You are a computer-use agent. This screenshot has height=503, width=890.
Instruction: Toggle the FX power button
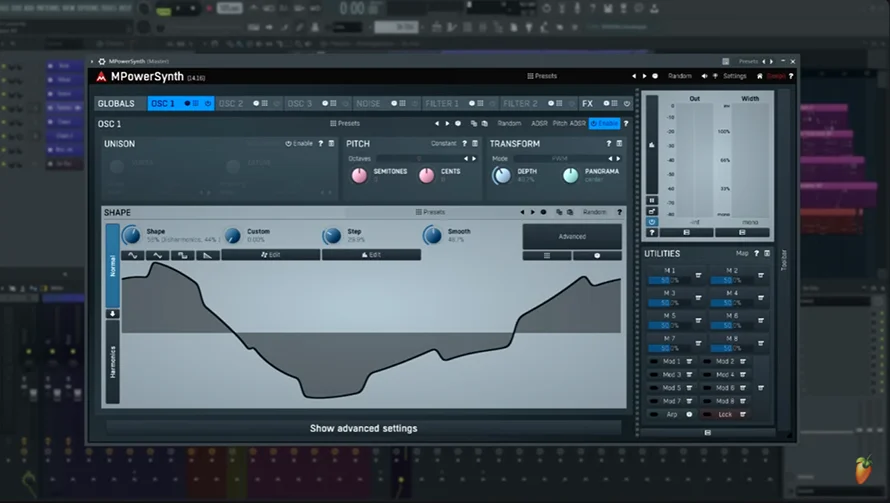coord(627,103)
